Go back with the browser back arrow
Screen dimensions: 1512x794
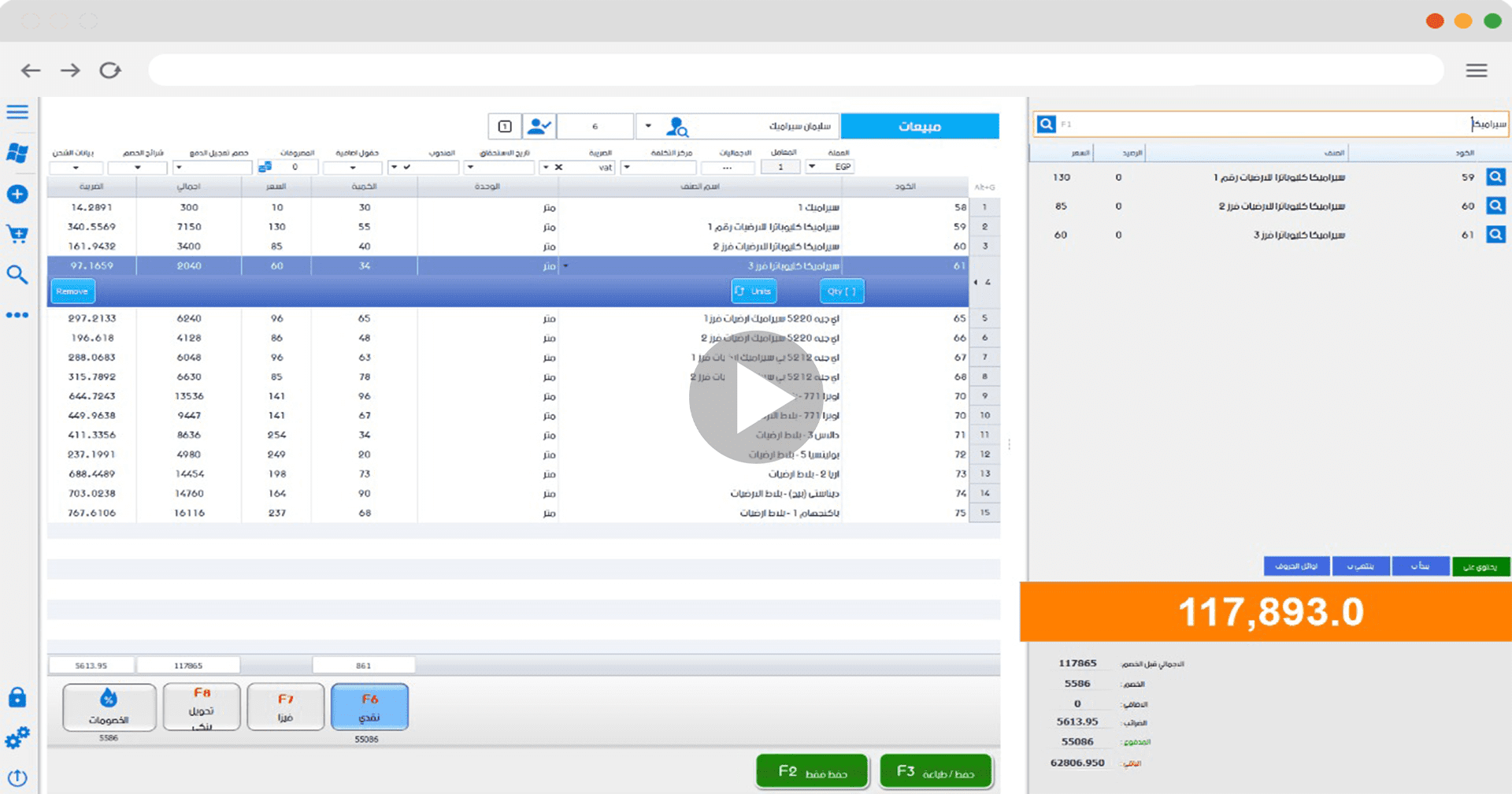[31, 70]
